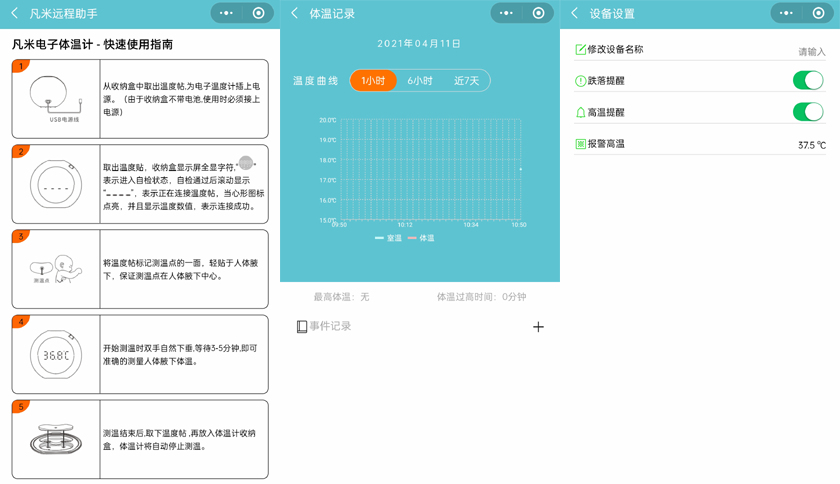Image resolution: width=840 pixels, height=484 pixels.
Task: Click the 跌落提醒 alert icon
Action: [580, 81]
